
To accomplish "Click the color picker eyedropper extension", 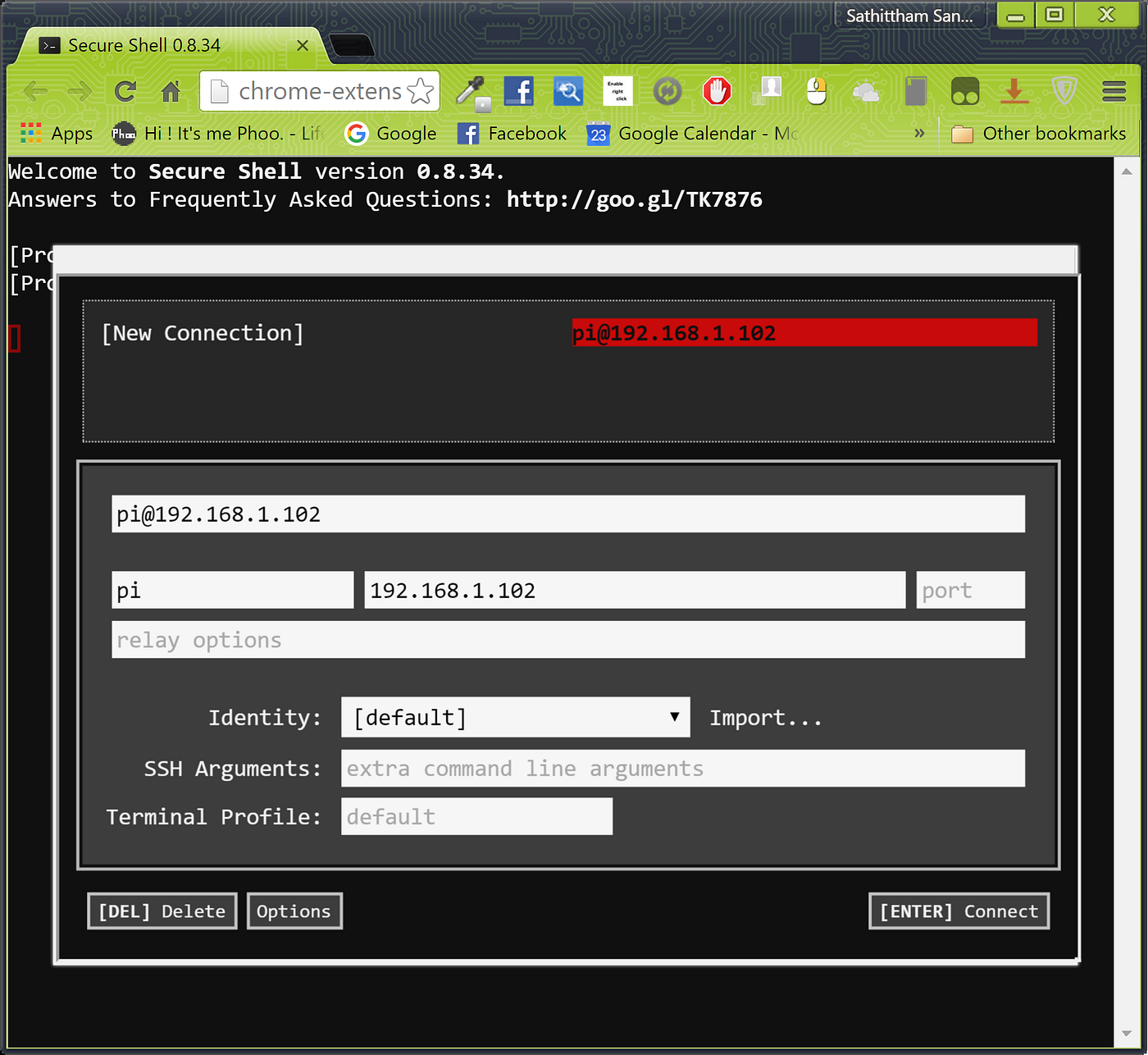I will [x=471, y=91].
